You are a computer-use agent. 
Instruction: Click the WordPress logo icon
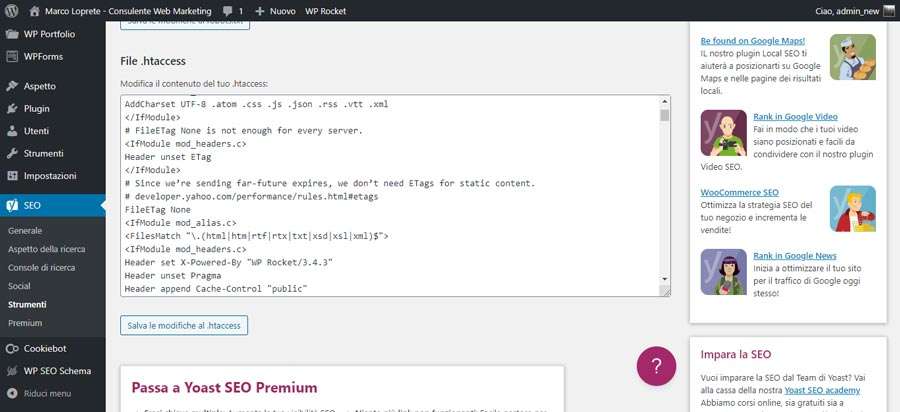11,10
